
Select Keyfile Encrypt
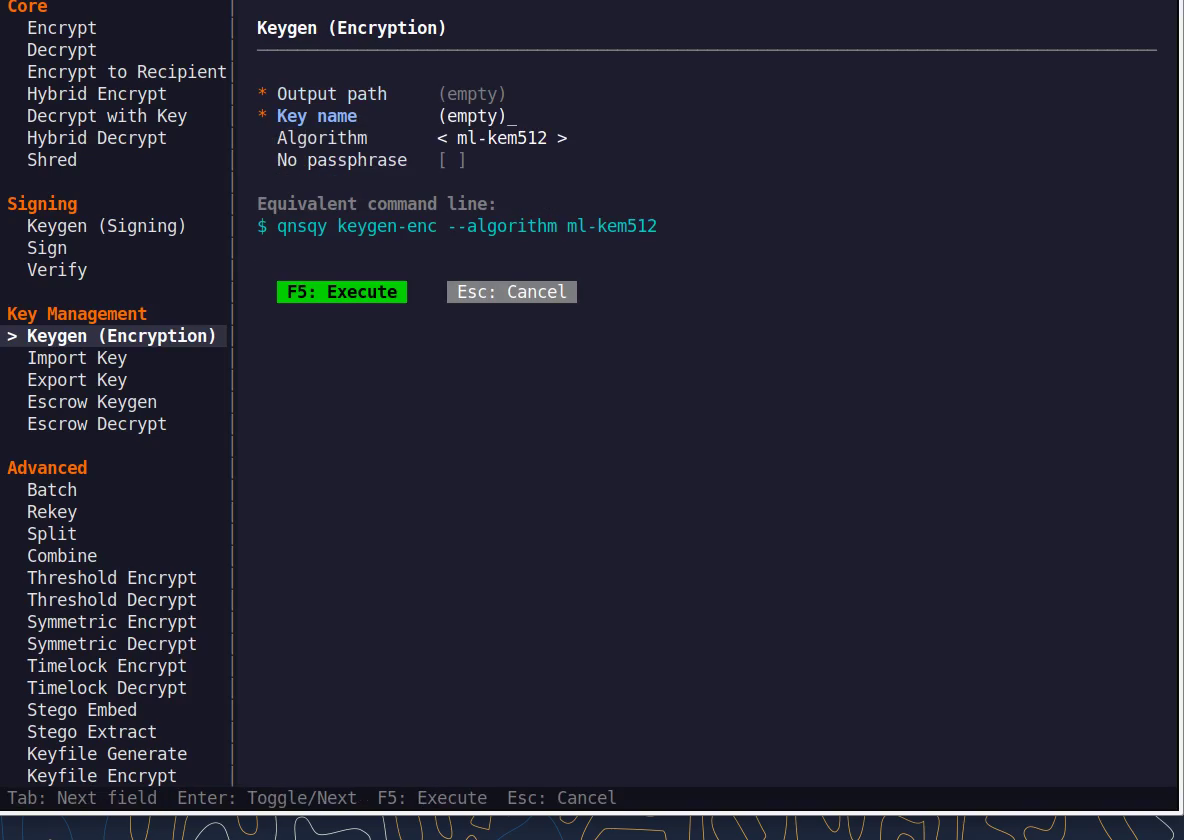tap(102, 775)
